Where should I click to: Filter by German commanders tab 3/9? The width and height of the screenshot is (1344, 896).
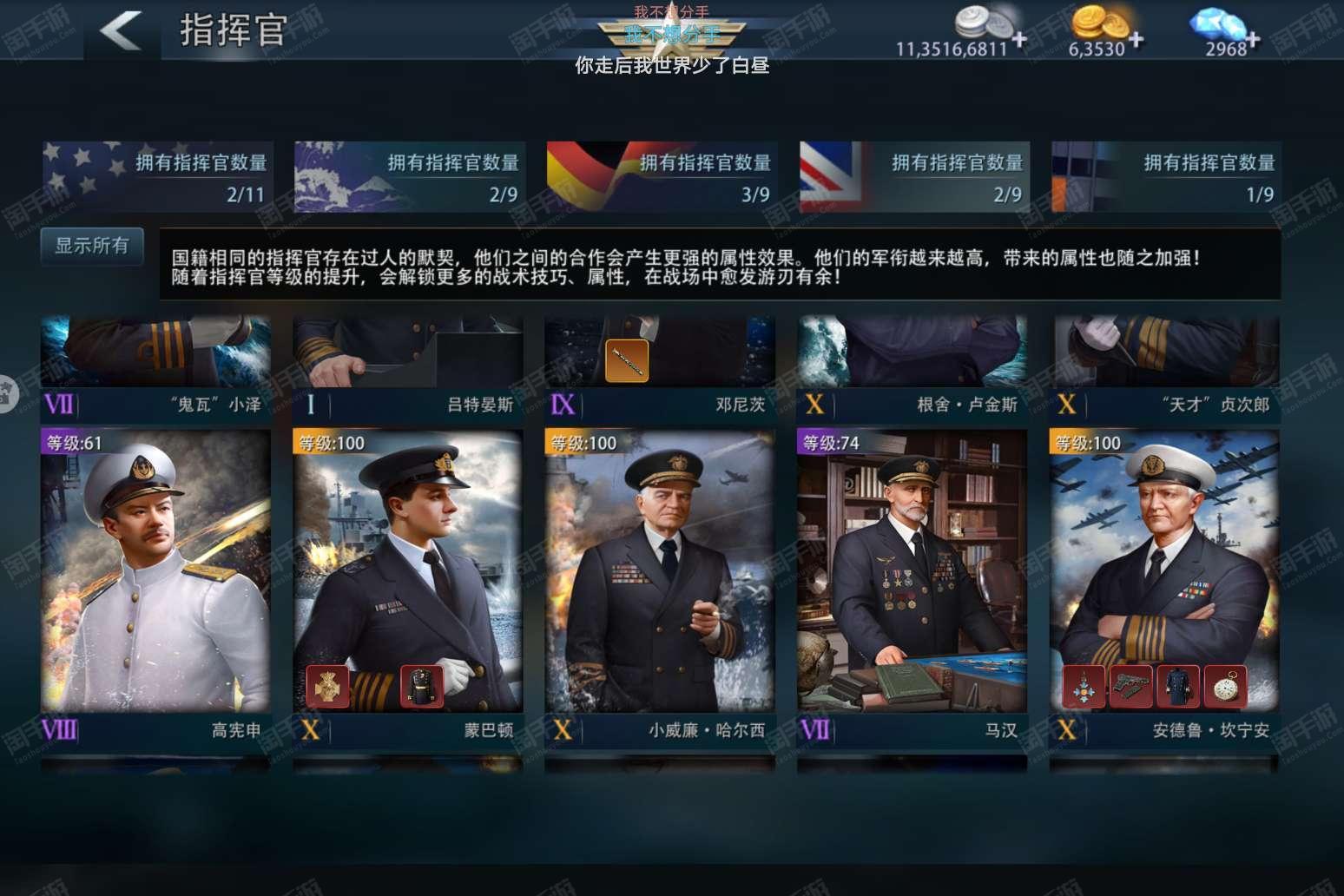[662, 177]
